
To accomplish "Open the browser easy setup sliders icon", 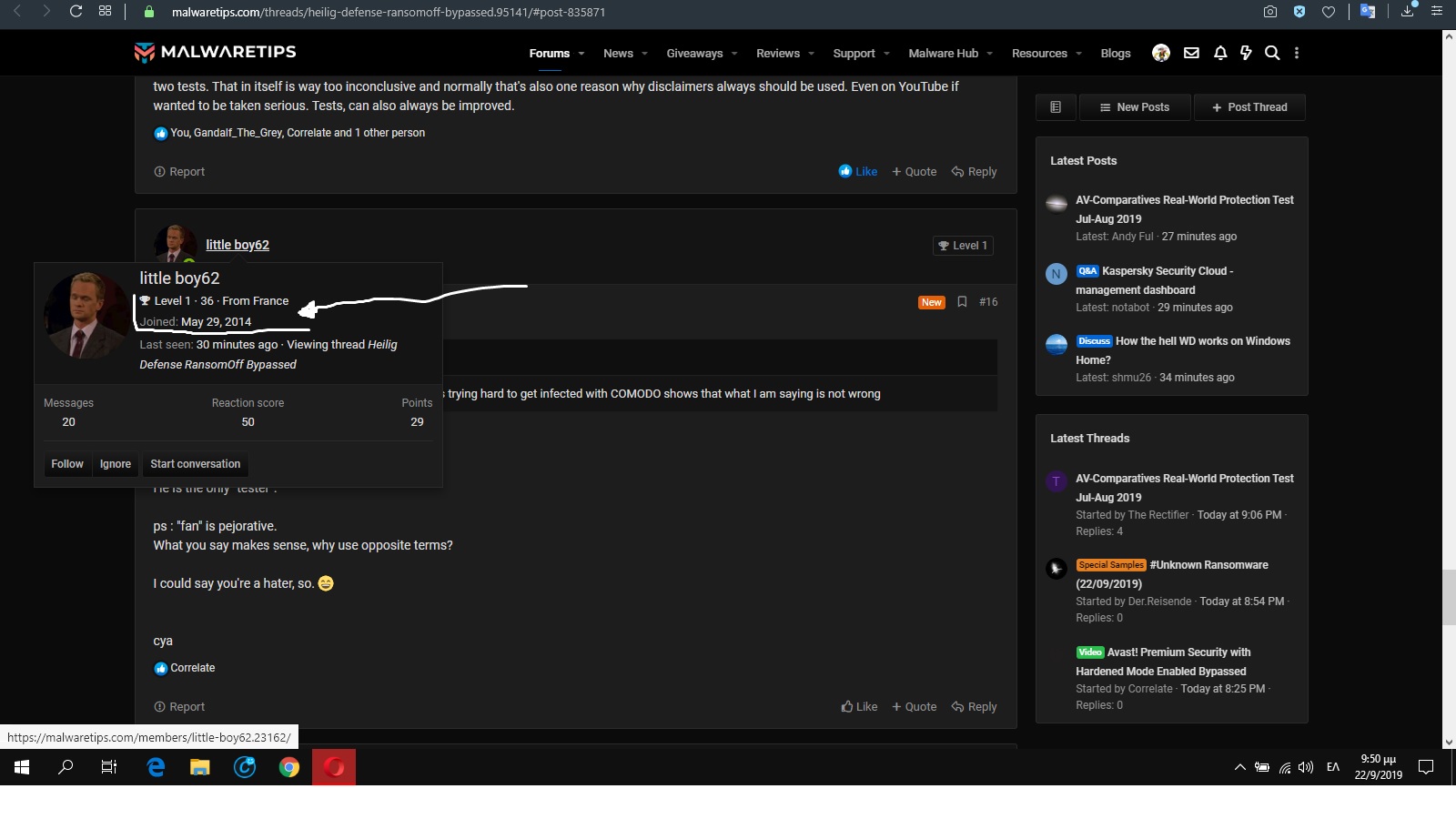I will [x=1437, y=12].
